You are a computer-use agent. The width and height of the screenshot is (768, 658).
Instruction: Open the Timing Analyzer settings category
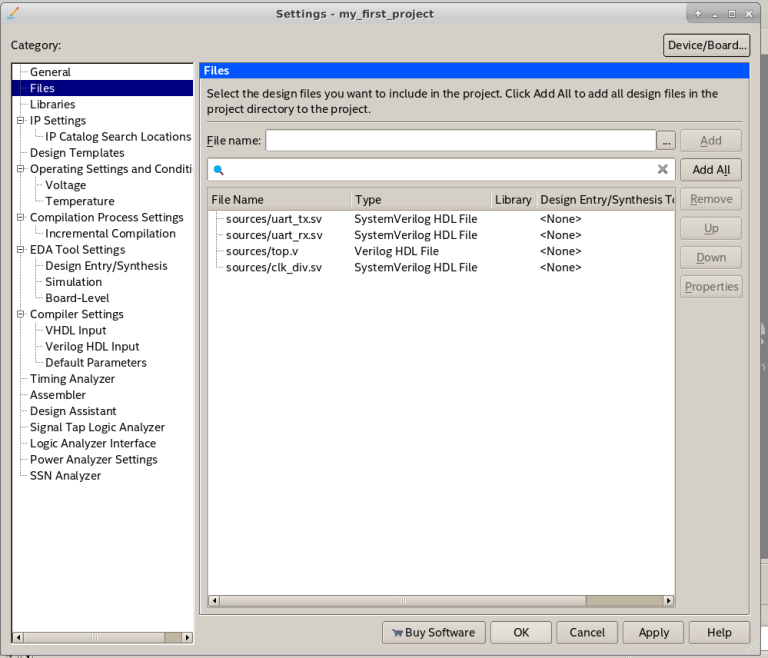click(x=72, y=379)
